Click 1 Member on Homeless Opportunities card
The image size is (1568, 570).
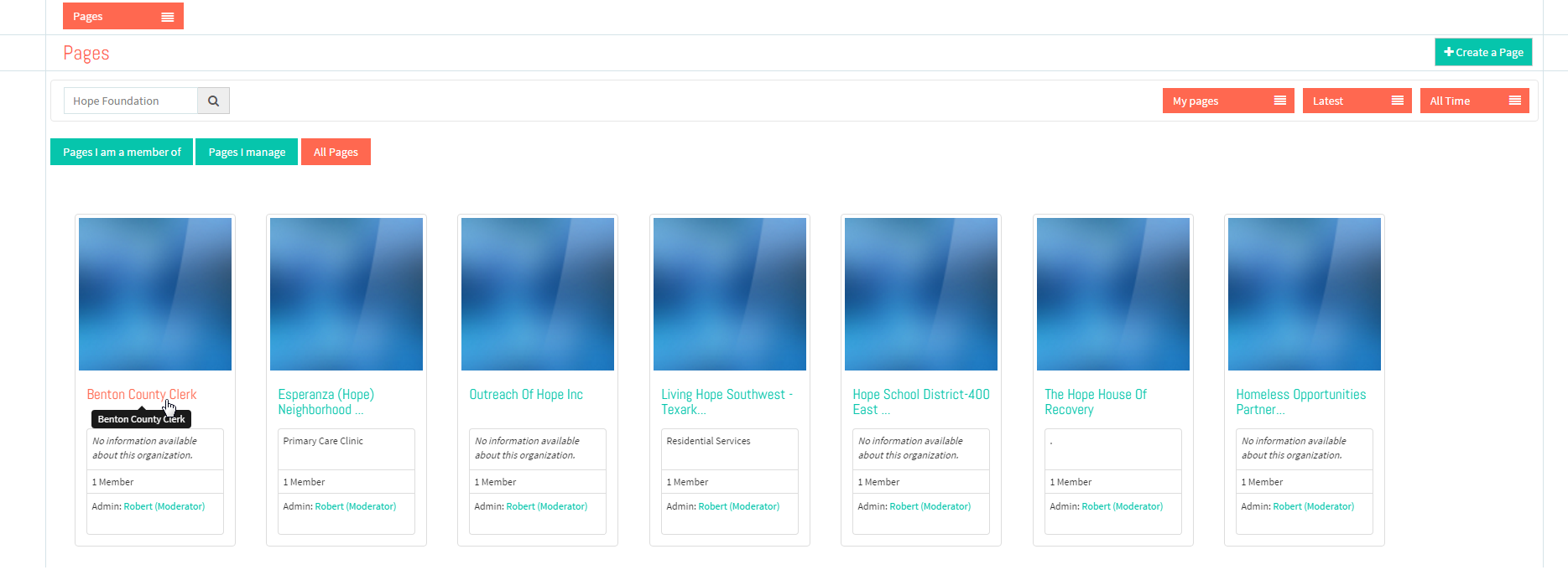click(1262, 482)
